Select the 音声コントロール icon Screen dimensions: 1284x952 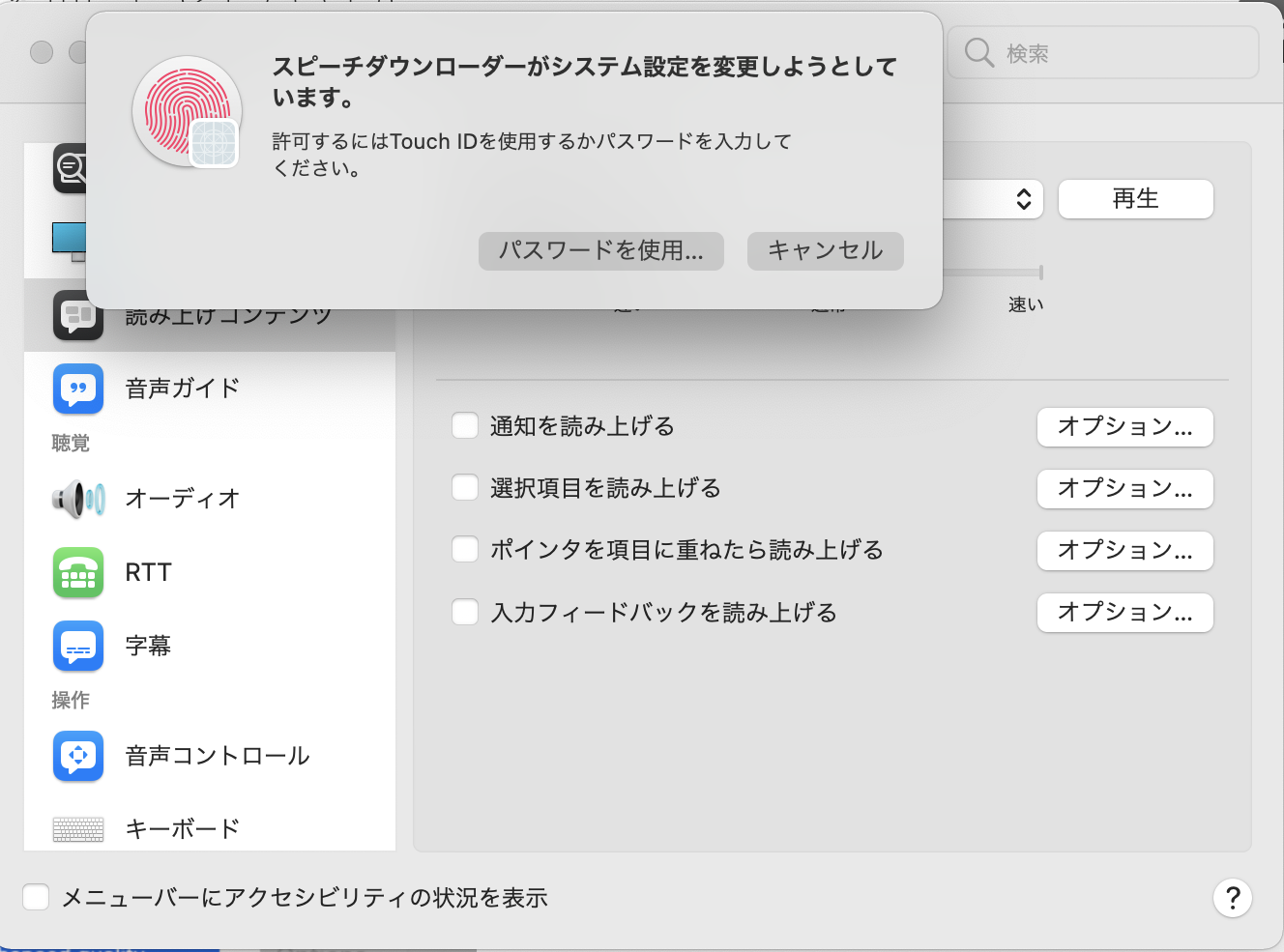click(77, 756)
